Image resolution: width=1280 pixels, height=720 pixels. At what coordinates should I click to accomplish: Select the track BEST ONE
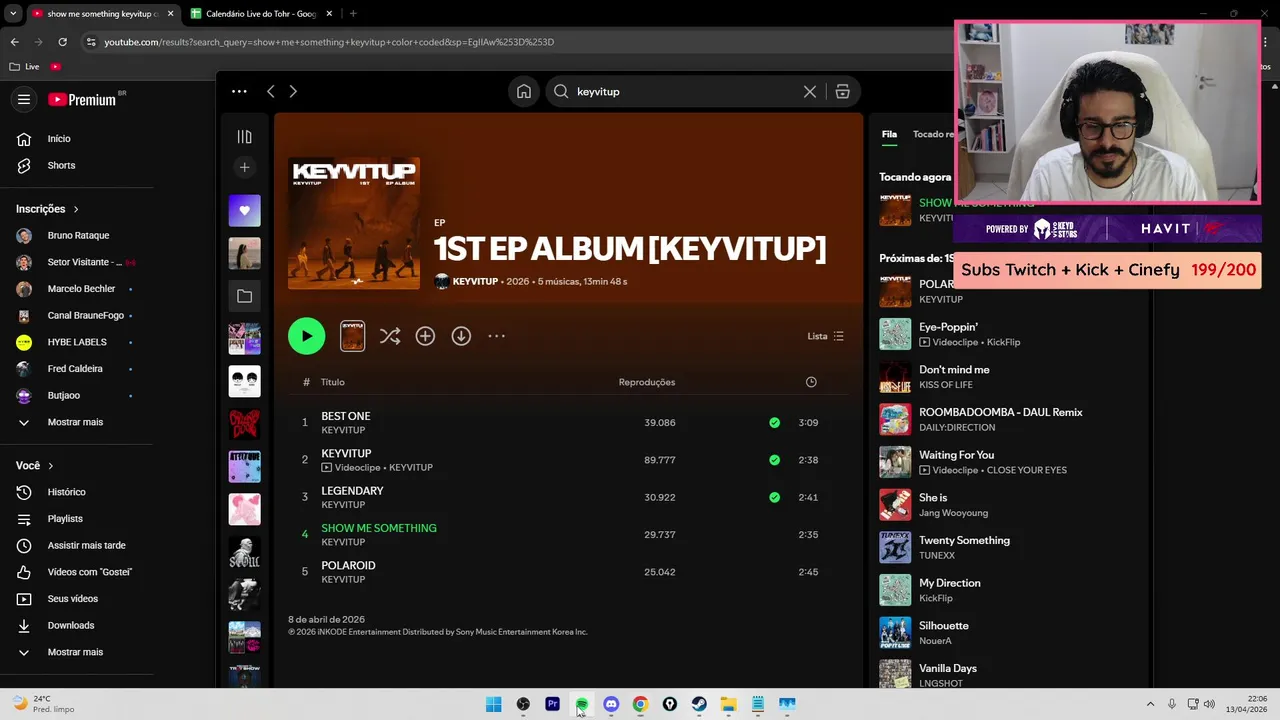pos(345,416)
